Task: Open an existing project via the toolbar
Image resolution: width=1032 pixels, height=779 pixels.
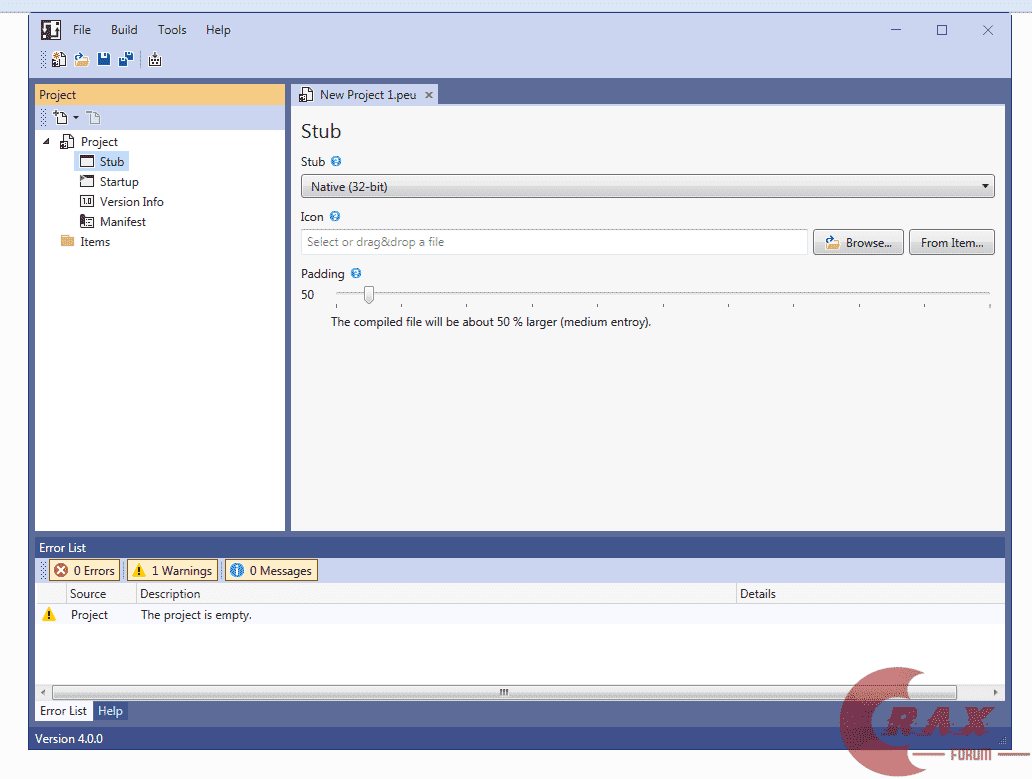Action: tap(80, 59)
